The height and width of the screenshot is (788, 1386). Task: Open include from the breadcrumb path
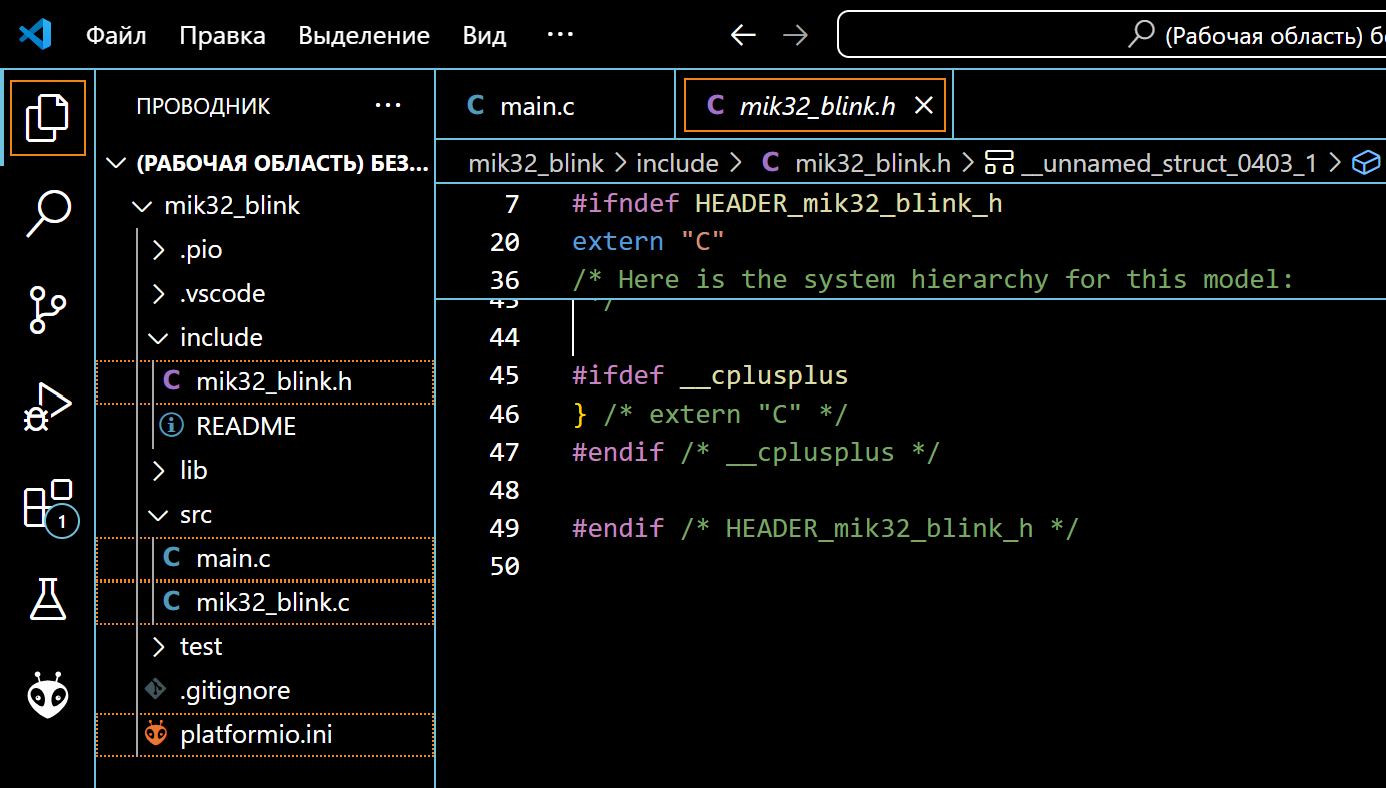[x=677, y=162]
